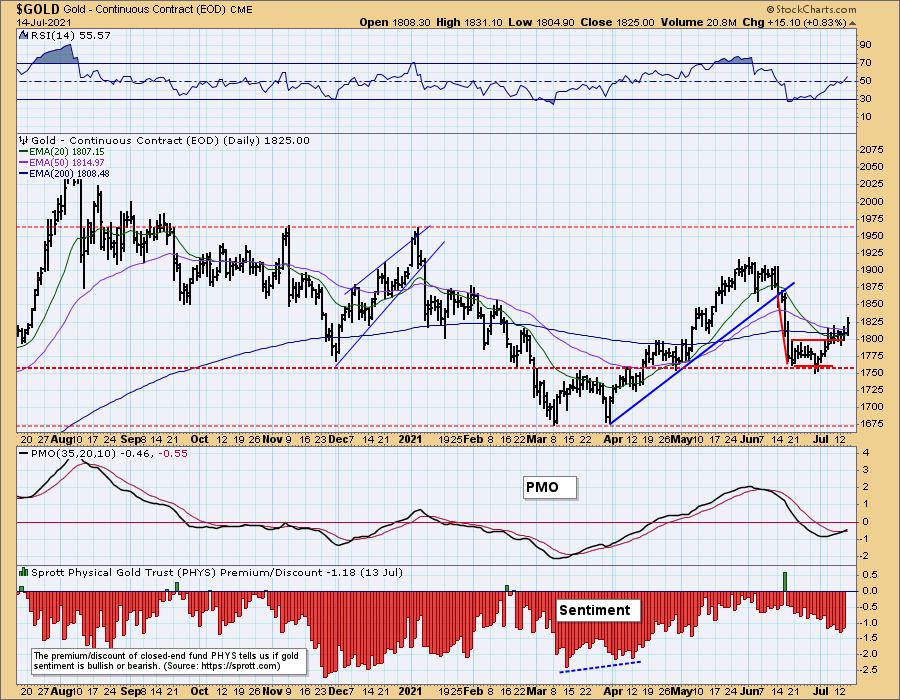900x700 pixels.
Task: Click the EMA(20) 1807.15 legend entry
Action: click(67, 151)
